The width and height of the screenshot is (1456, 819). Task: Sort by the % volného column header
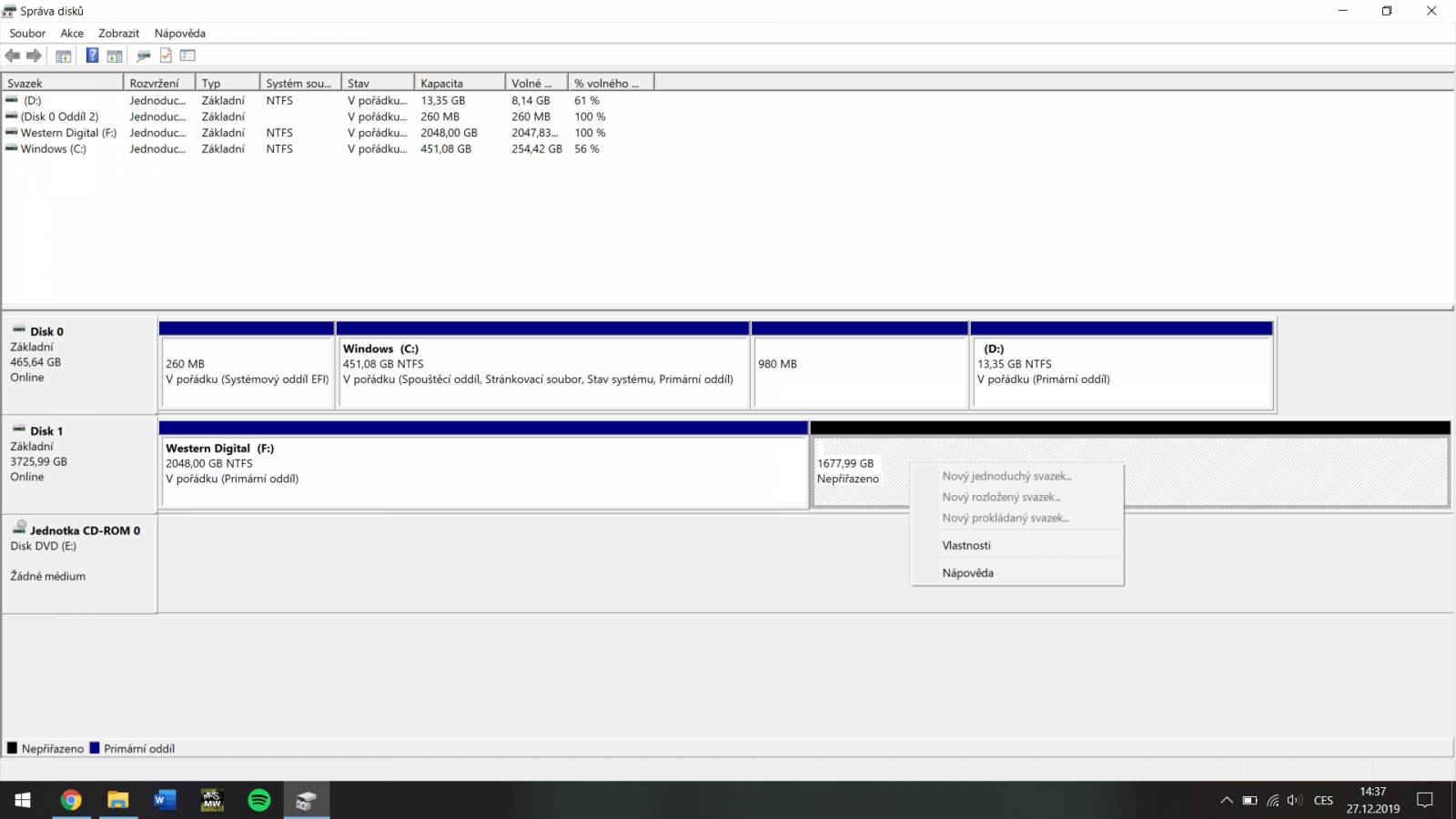(x=611, y=83)
